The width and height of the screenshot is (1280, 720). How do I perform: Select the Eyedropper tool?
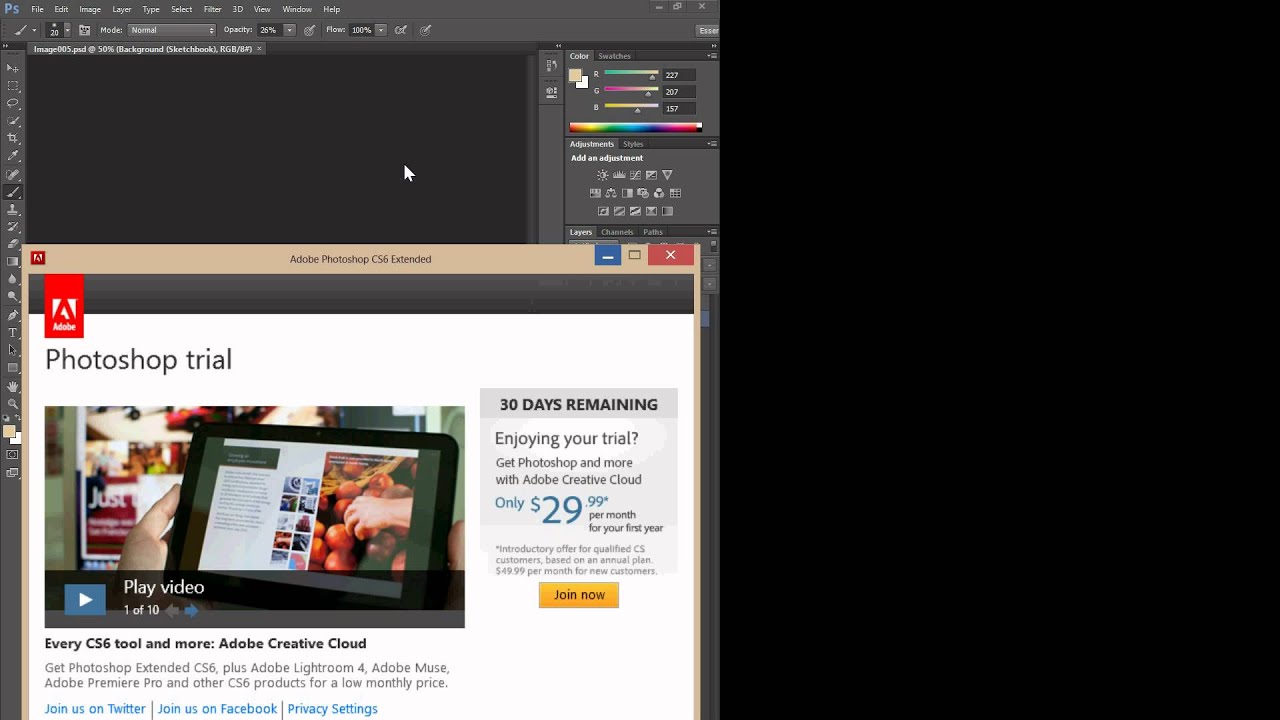(13, 156)
